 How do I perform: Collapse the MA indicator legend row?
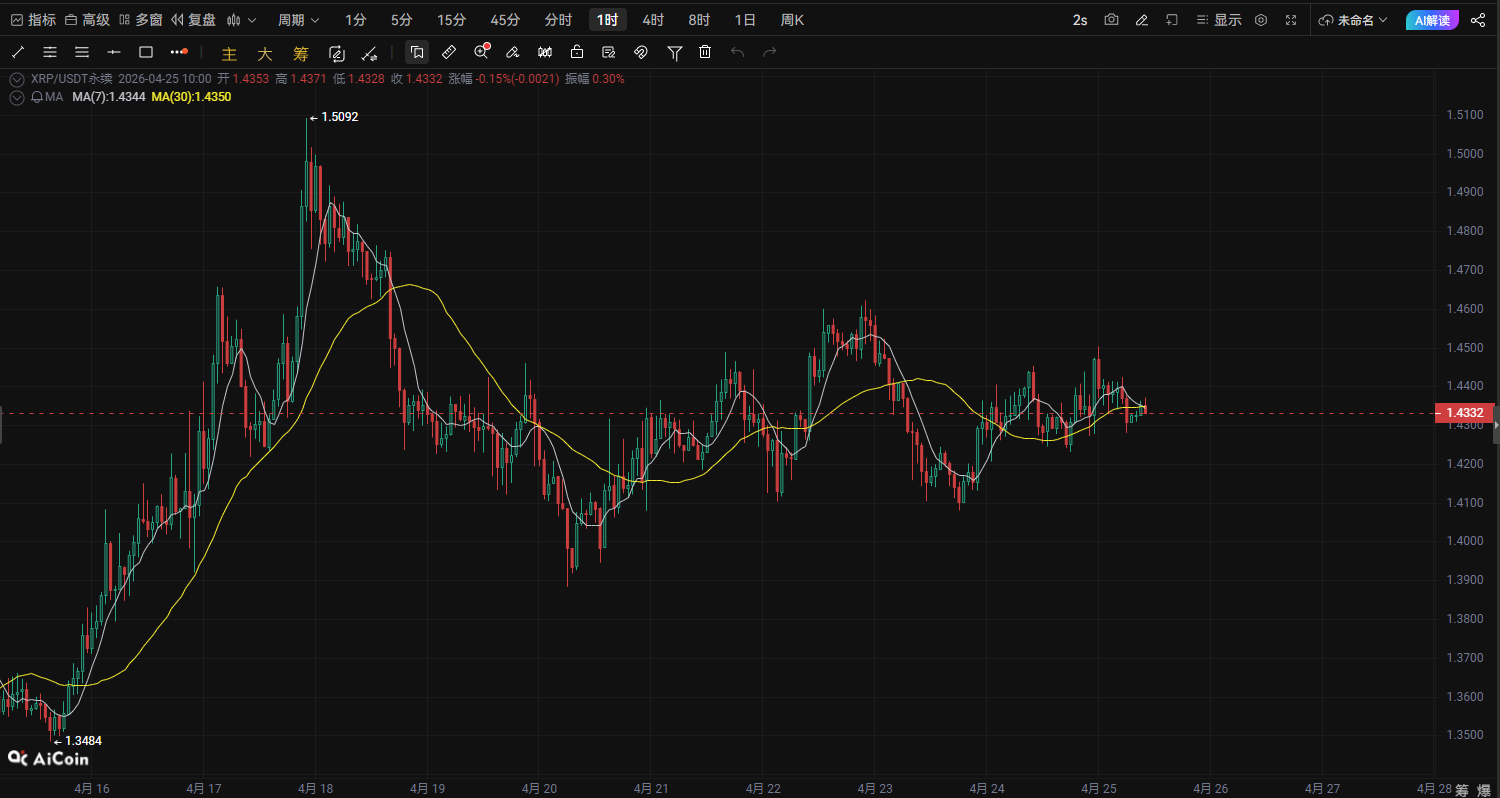point(16,97)
